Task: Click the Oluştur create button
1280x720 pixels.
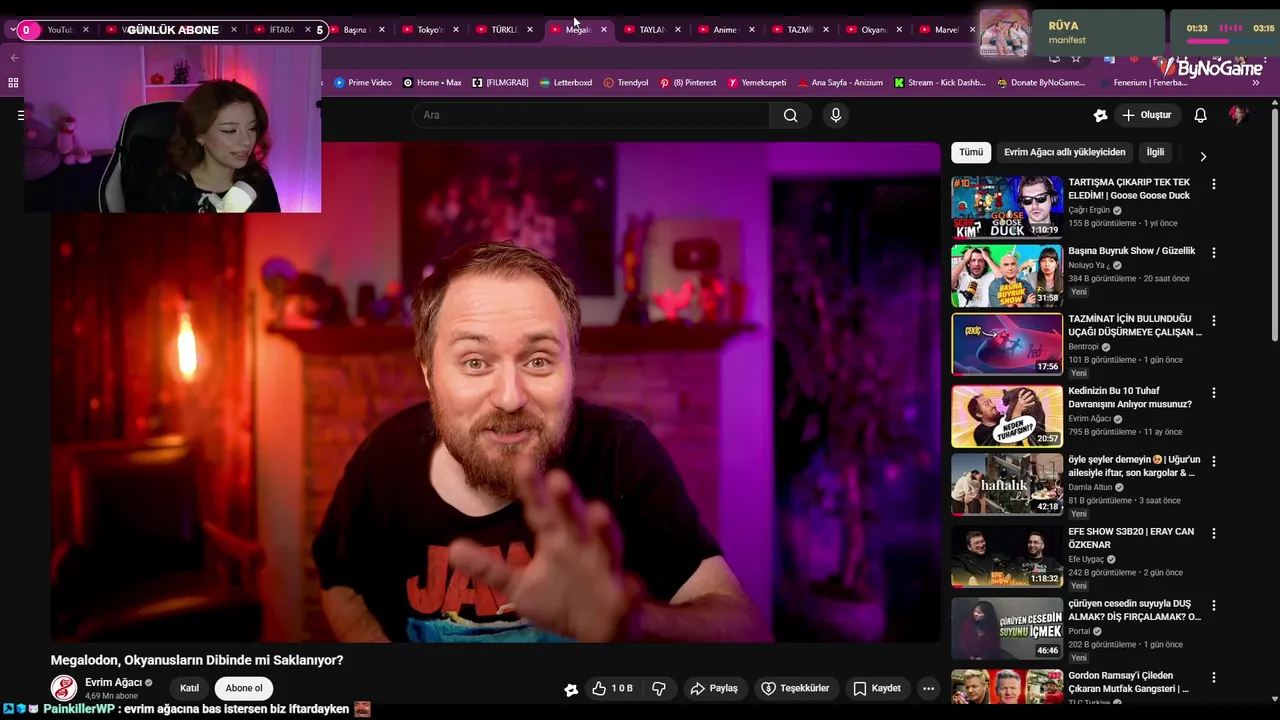Action: click(1146, 115)
